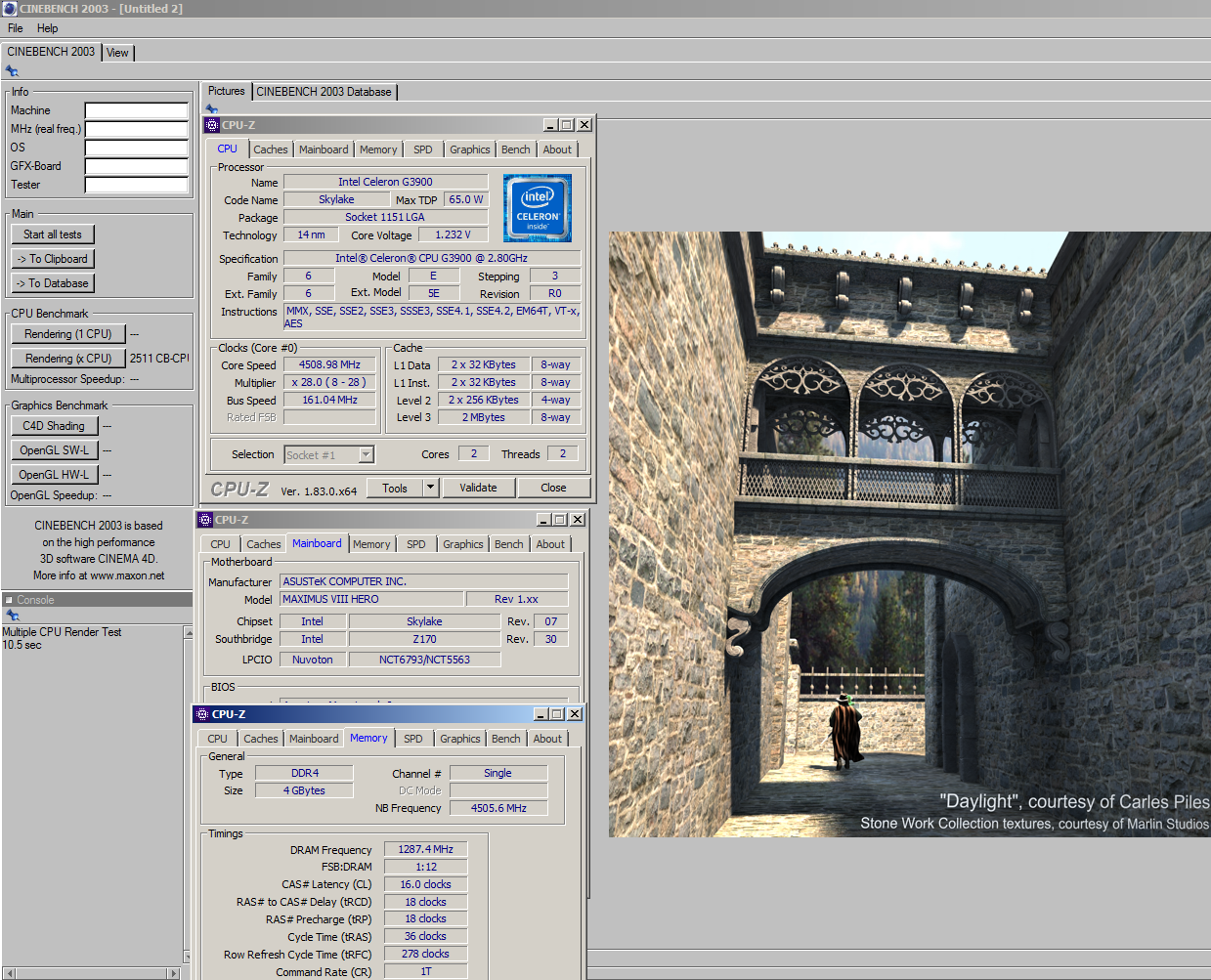The height and width of the screenshot is (980, 1211).
Task: Click the pin icon below Pictures tab
Action: pyautogui.click(x=211, y=108)
